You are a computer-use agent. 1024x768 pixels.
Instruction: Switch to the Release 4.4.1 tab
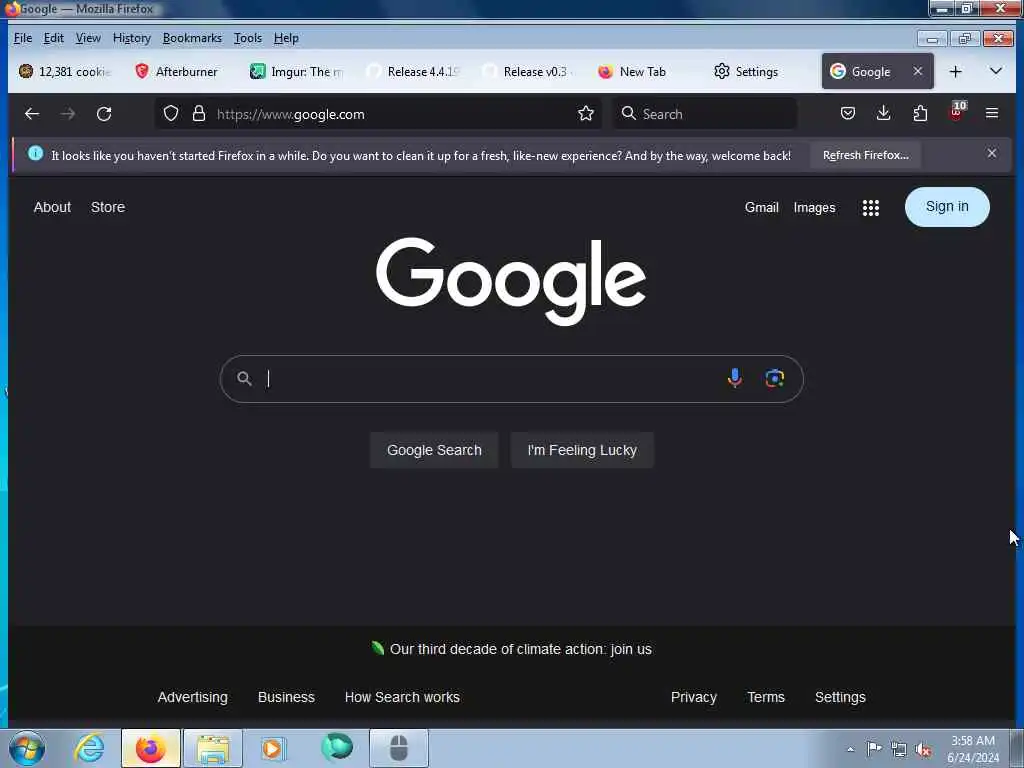pos(413,71)
